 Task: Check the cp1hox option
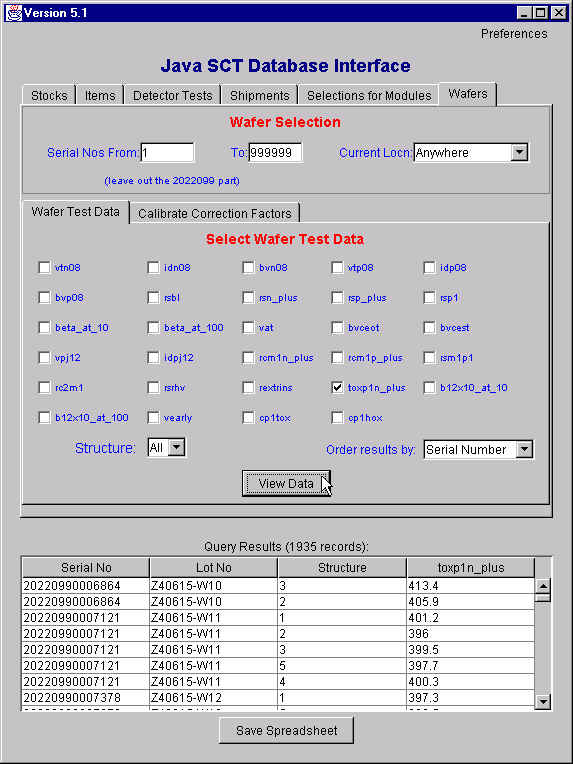pos(337,418)
